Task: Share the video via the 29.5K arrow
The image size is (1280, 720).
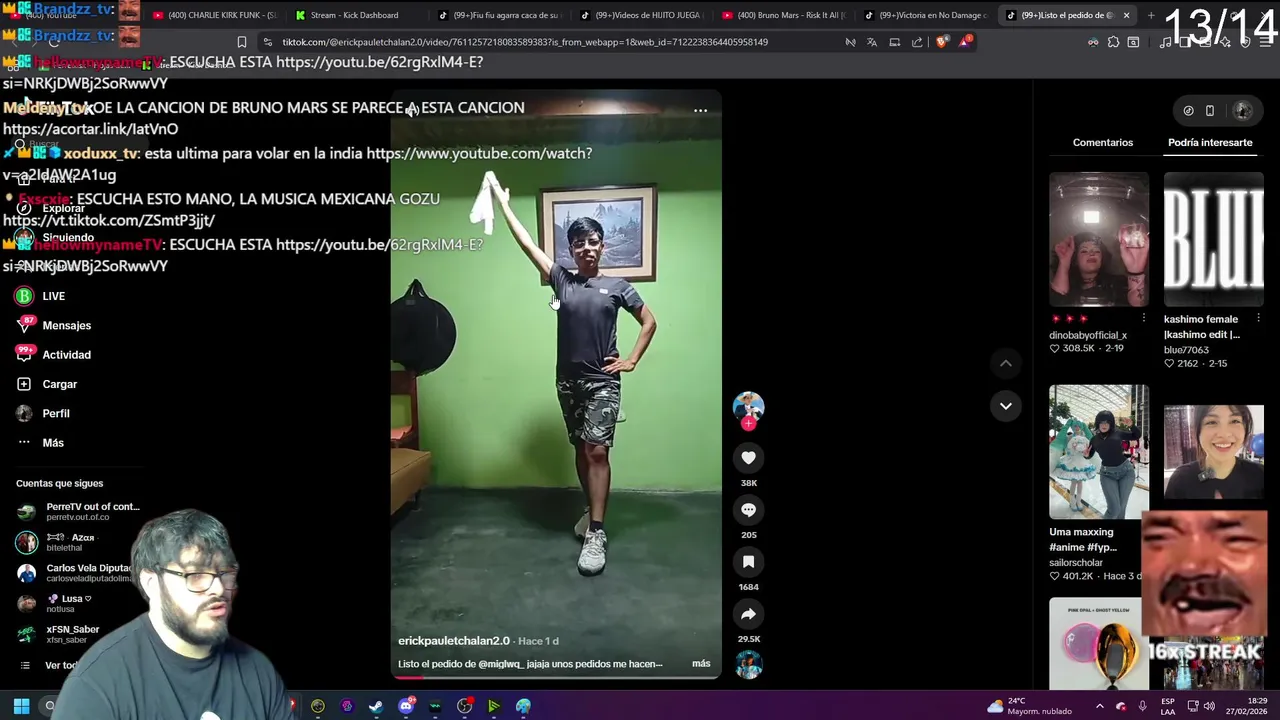Action: tap(748, 614)
